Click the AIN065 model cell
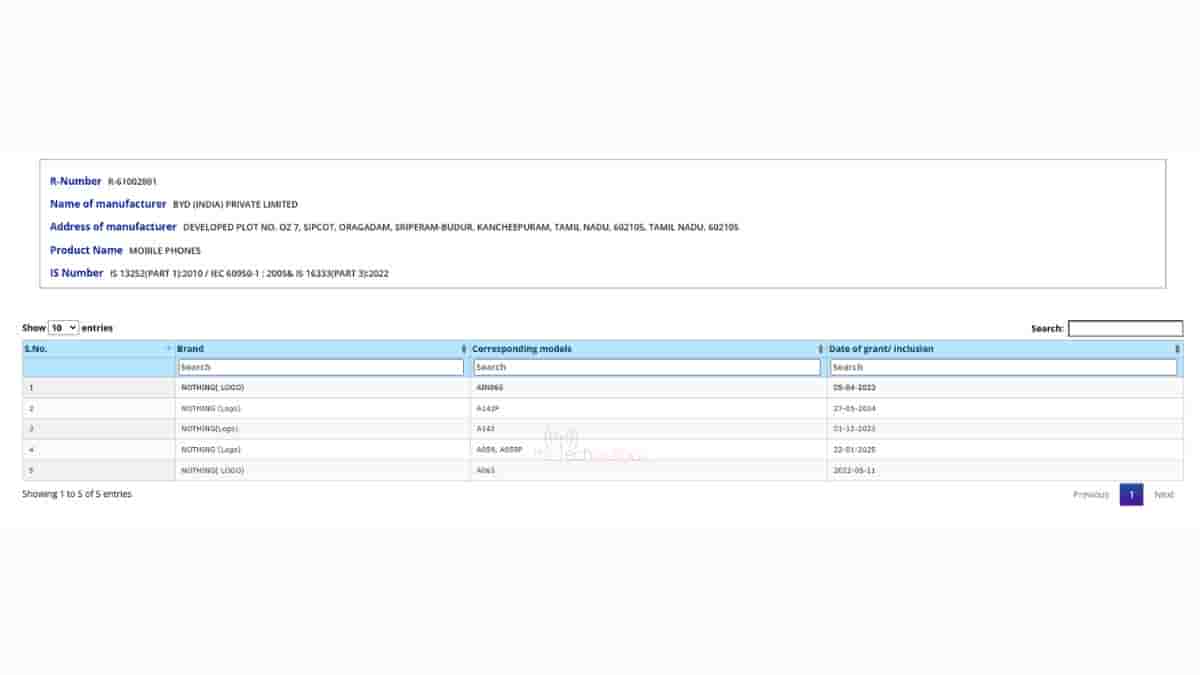 point(489,387)
